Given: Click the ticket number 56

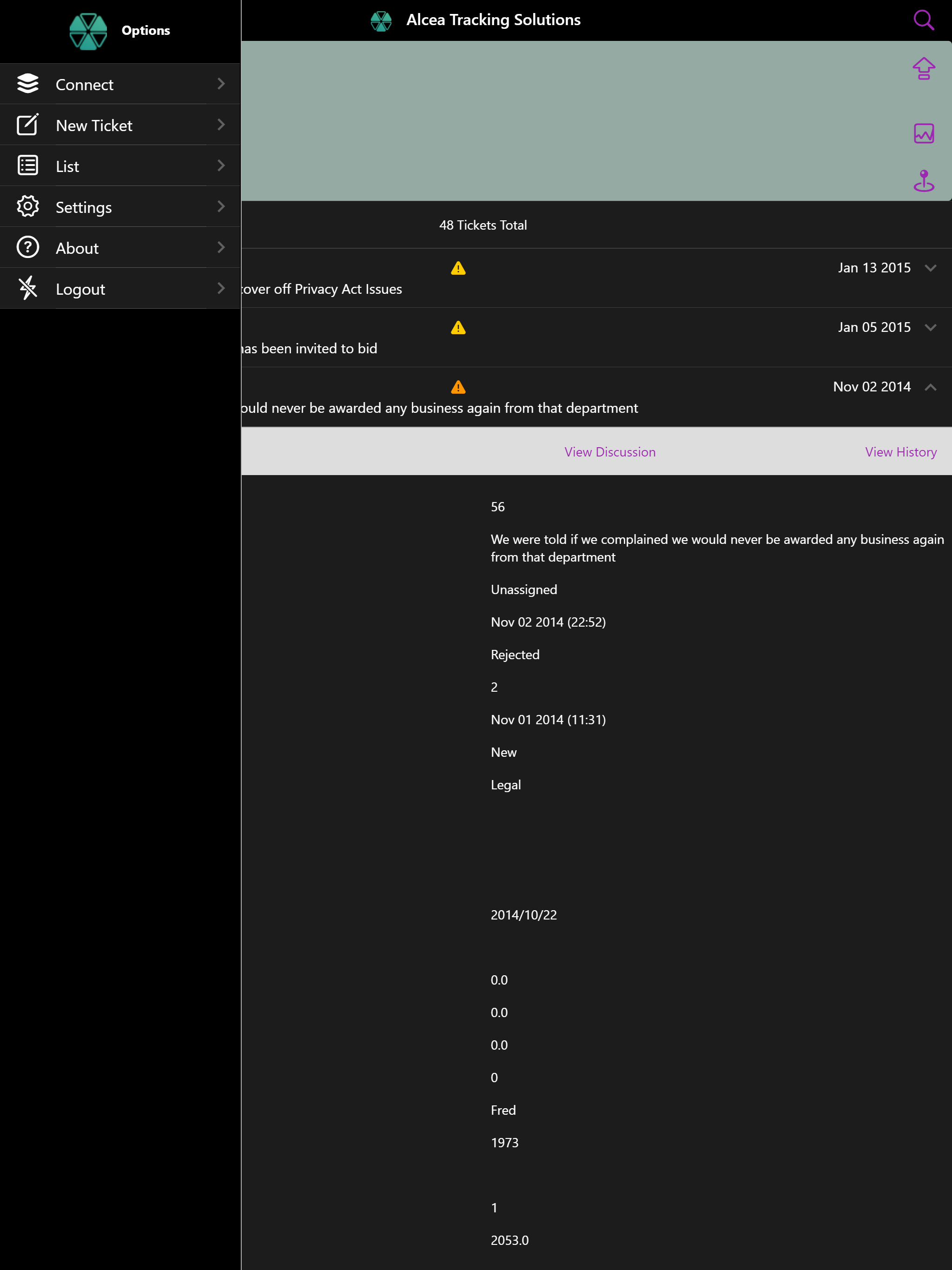Looking at the screenshot, I should pyautogui.click(x=498, y=507).
